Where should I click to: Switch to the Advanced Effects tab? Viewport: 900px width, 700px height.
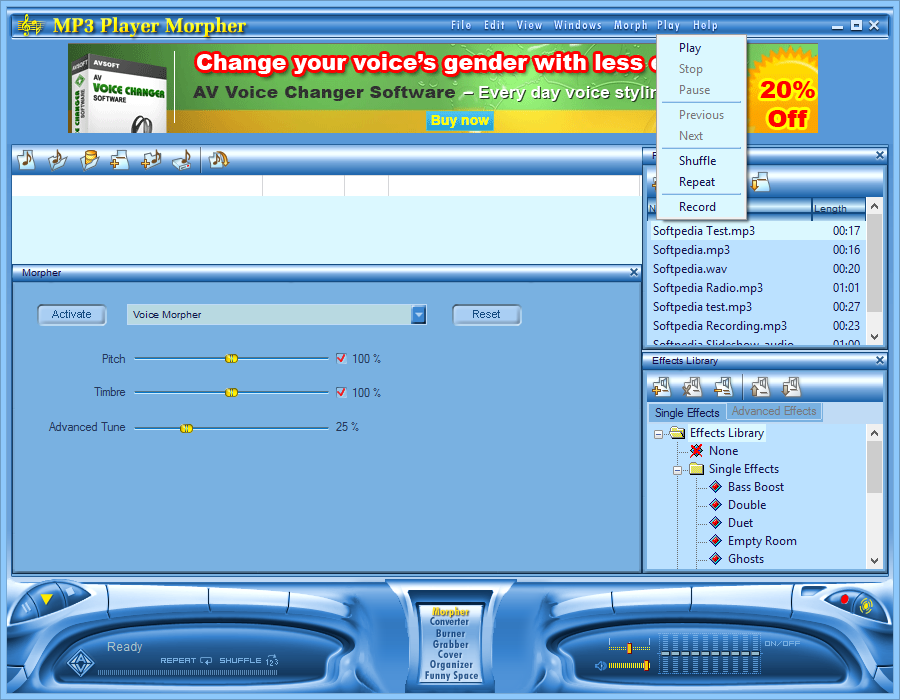[x=774, y=411]
